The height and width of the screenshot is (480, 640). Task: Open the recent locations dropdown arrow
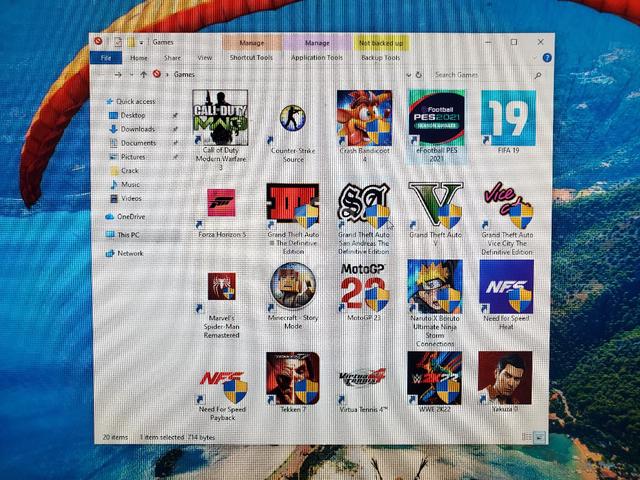[131, 75]
